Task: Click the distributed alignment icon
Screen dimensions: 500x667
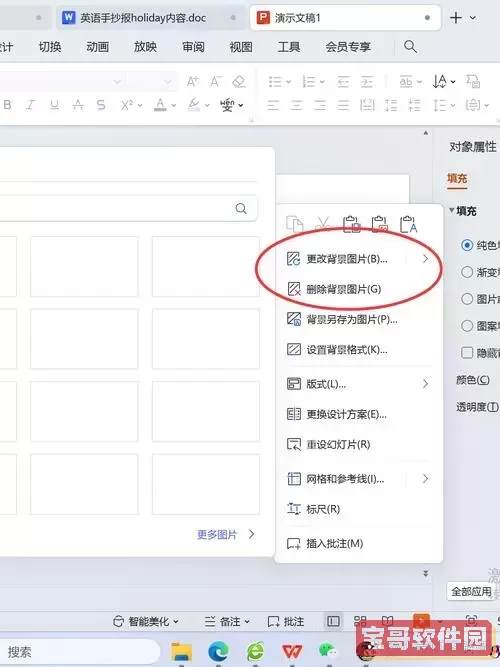Action: [367, 105]
